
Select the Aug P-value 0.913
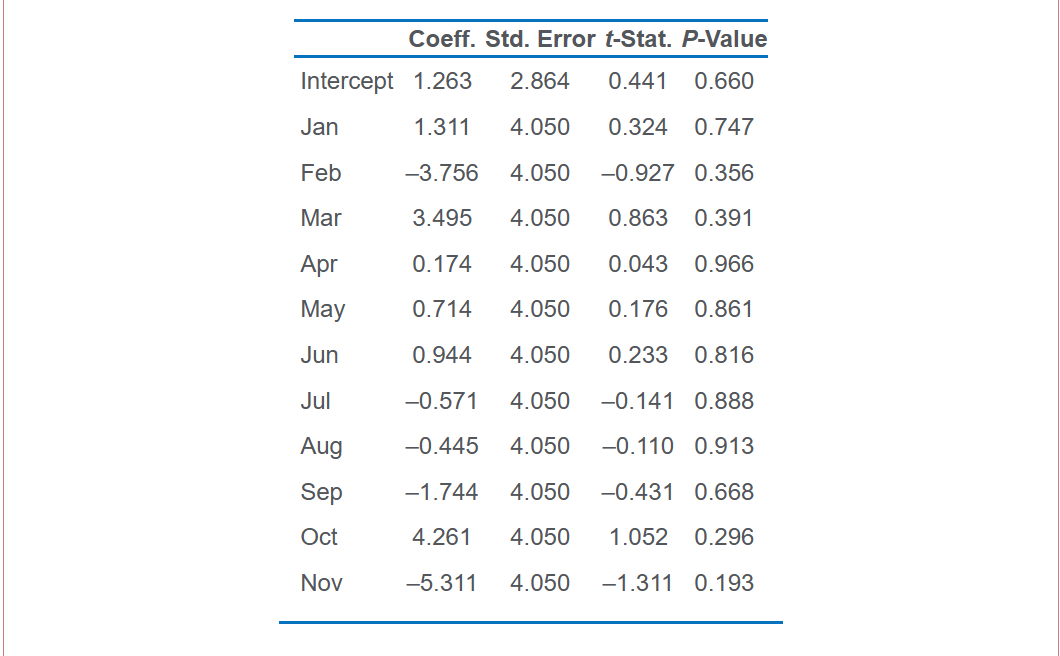point(724,446)
